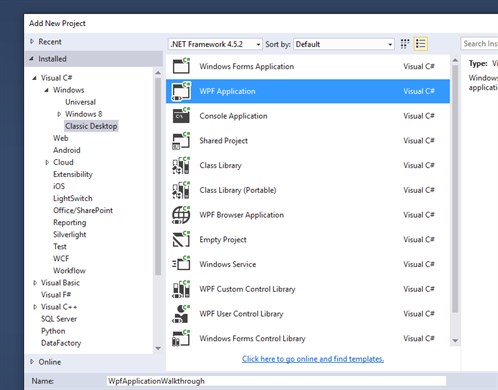The image size is (498, 390).
Task: Open the Sort by Default dropdown
Action: 344,44
